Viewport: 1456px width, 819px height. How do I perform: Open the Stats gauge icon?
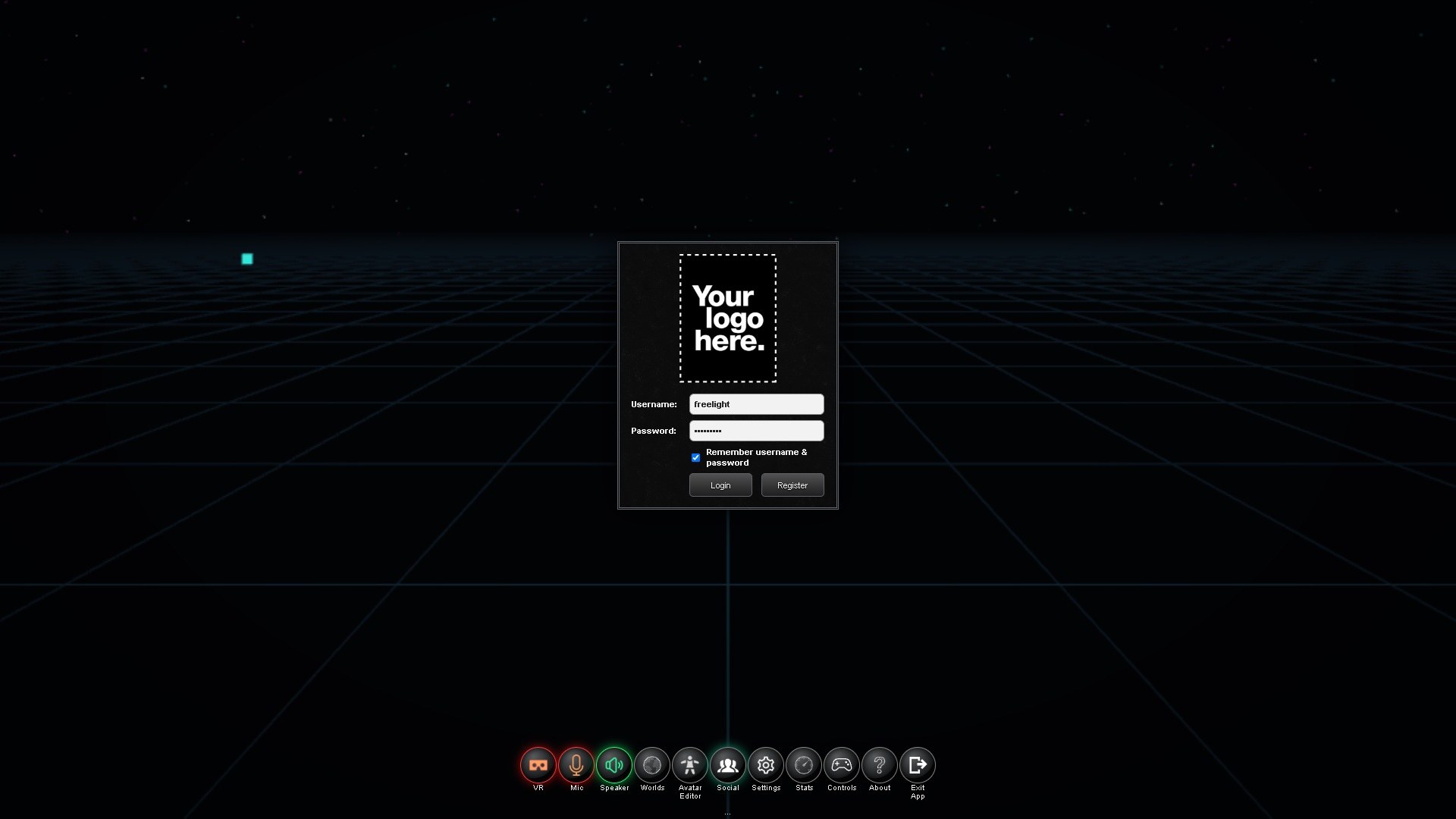click(x=804, y=765)
